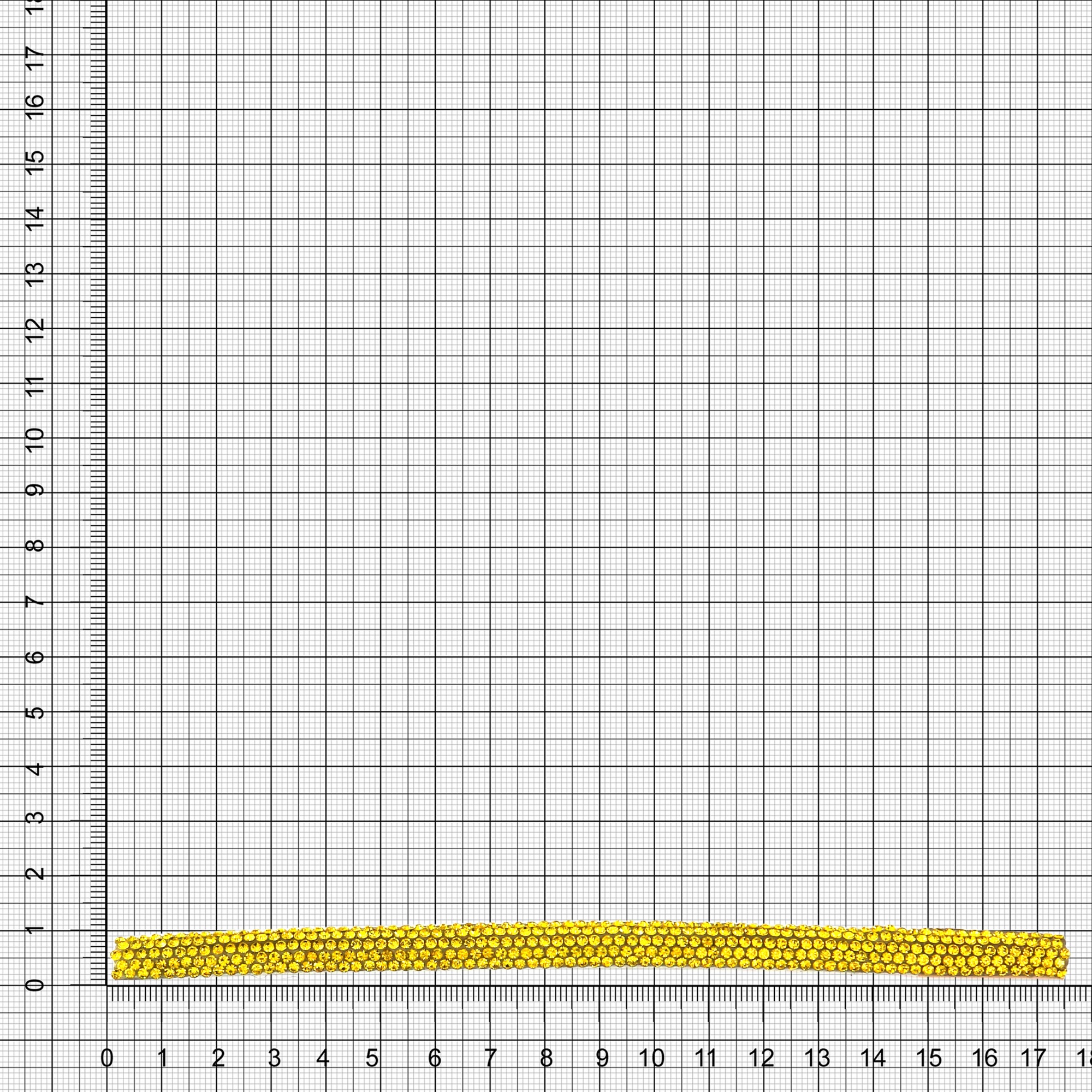Click number 11 on the horizontal ruler
The height and width of the screenshot is (1092, 1092).
coord(706,1058)
